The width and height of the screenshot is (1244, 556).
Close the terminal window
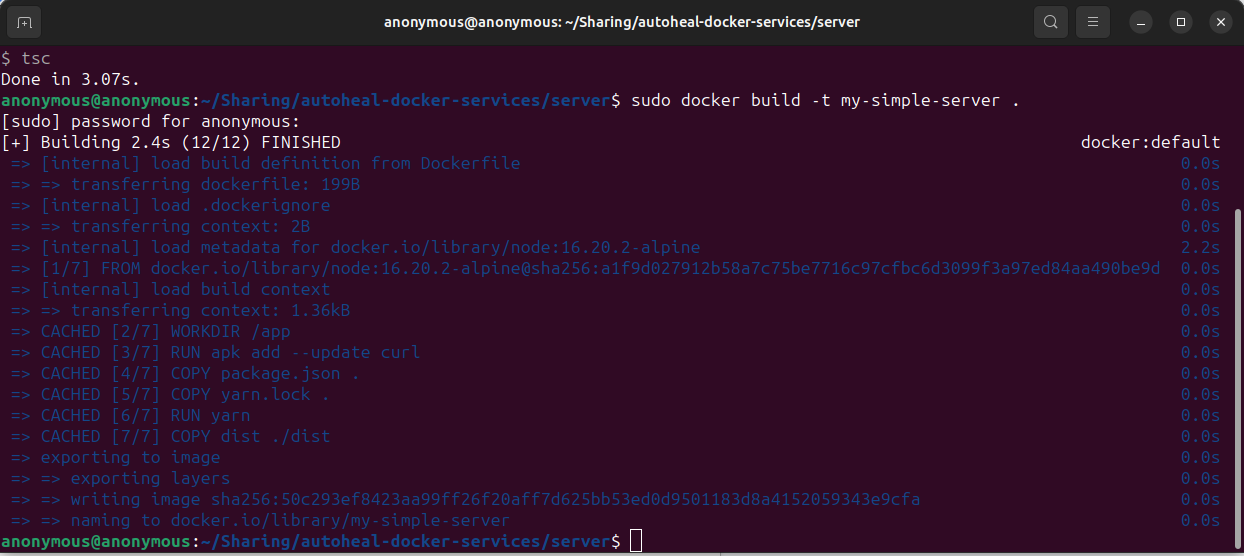pos(1219,21)
